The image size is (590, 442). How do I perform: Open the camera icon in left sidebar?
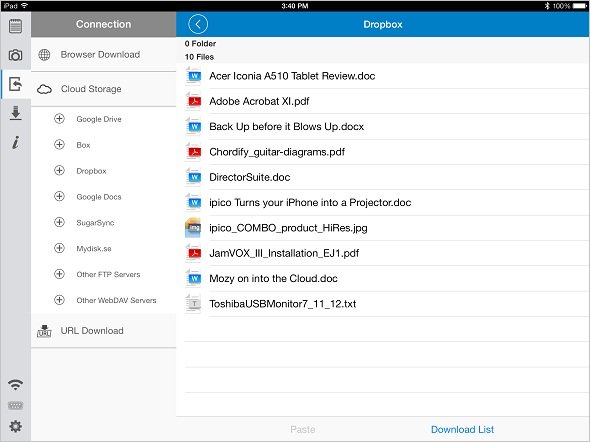(15, 55)
